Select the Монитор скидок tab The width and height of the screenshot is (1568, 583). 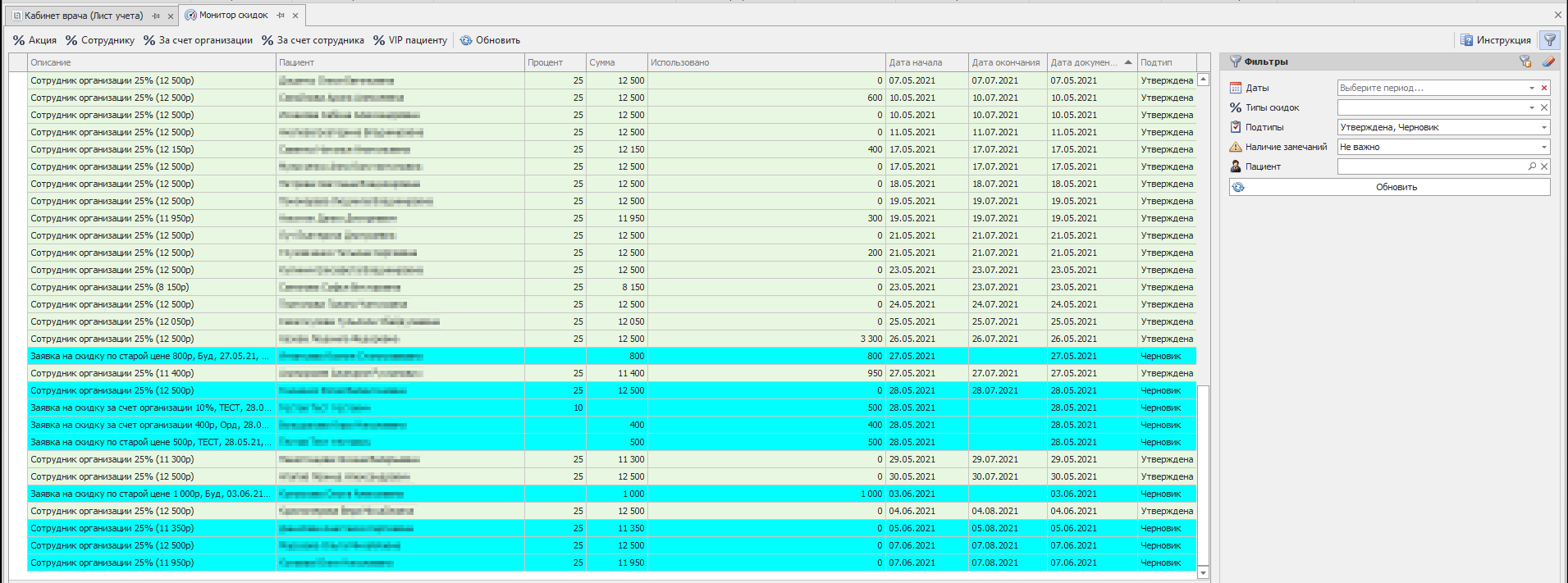233,16
